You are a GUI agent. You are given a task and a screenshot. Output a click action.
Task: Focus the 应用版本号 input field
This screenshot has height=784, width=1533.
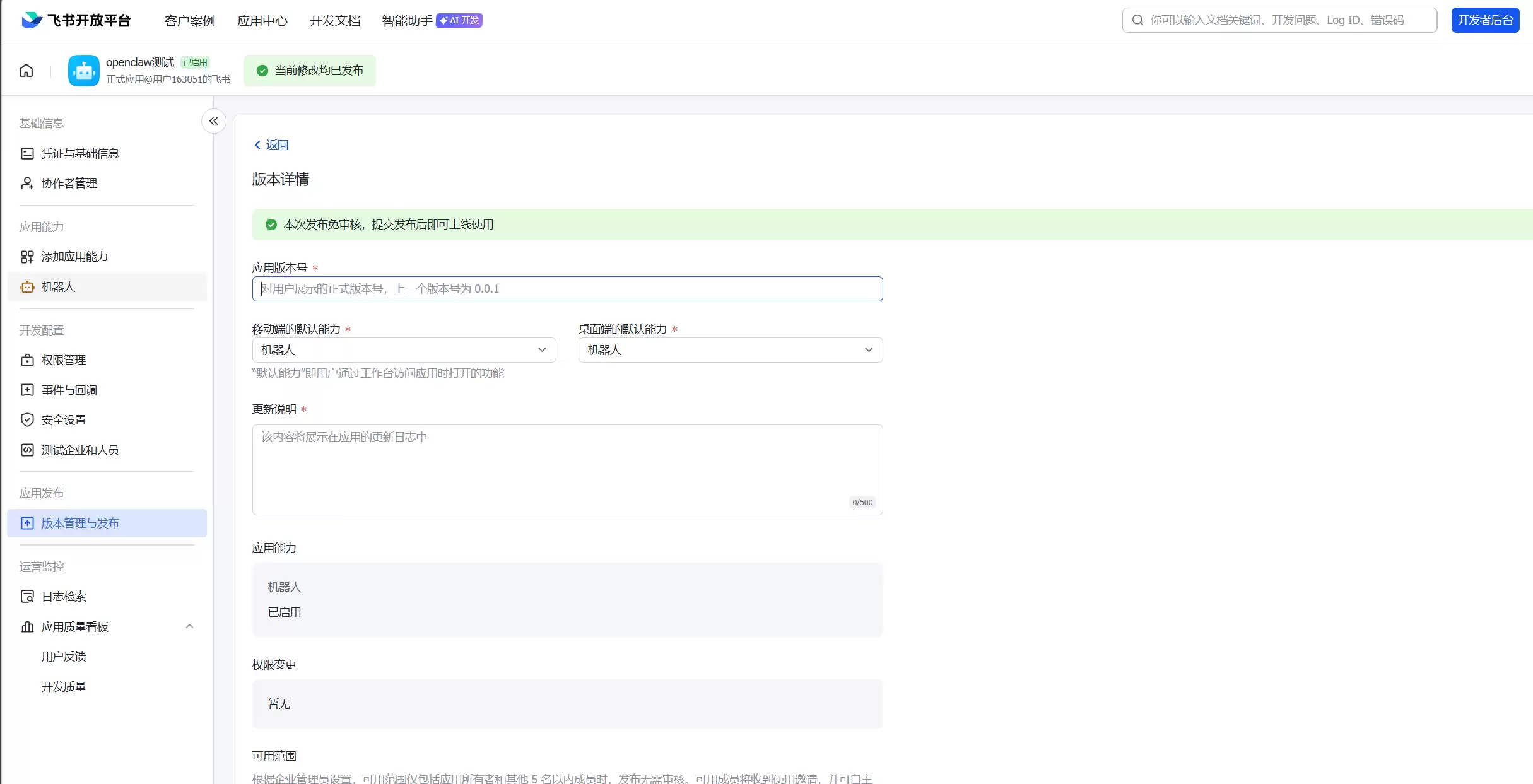click(567, 289)
